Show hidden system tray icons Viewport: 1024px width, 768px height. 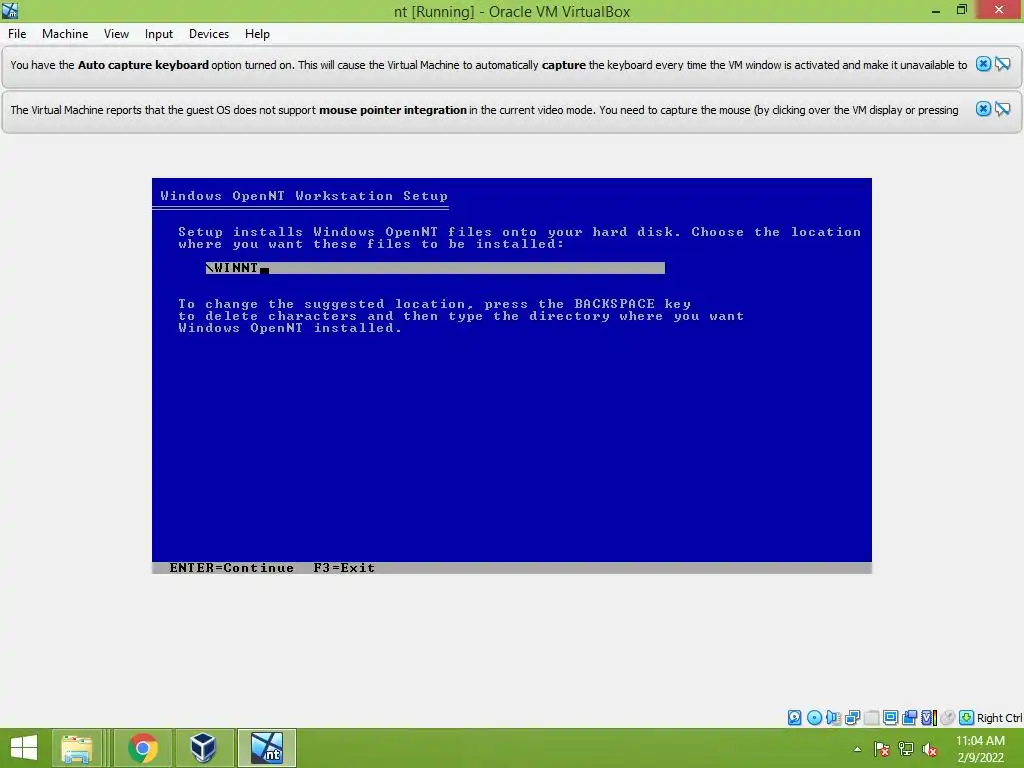click(857, 749)
